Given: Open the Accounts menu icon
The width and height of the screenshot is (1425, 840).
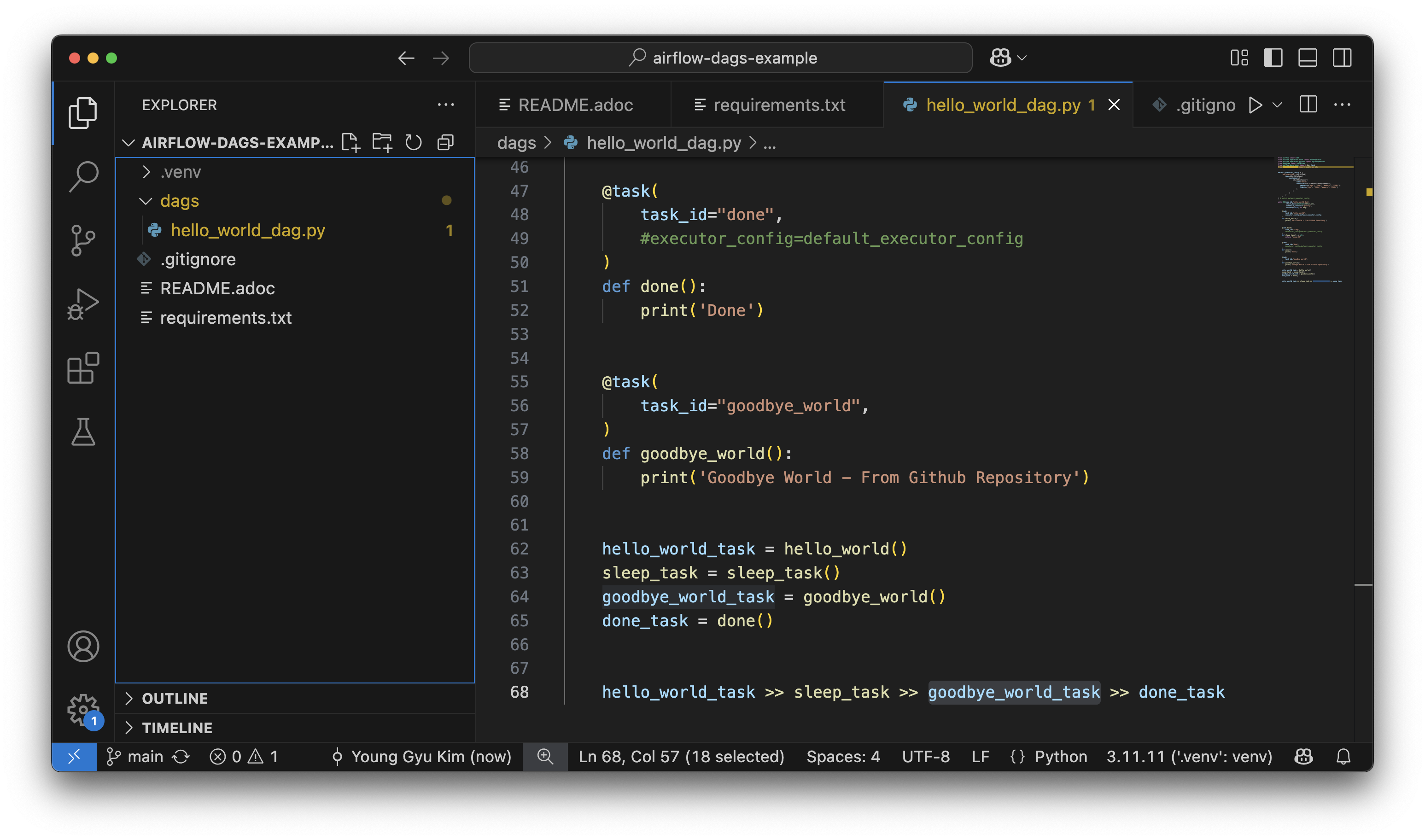Looking at the screenshot, I should (x=83, y=646).
